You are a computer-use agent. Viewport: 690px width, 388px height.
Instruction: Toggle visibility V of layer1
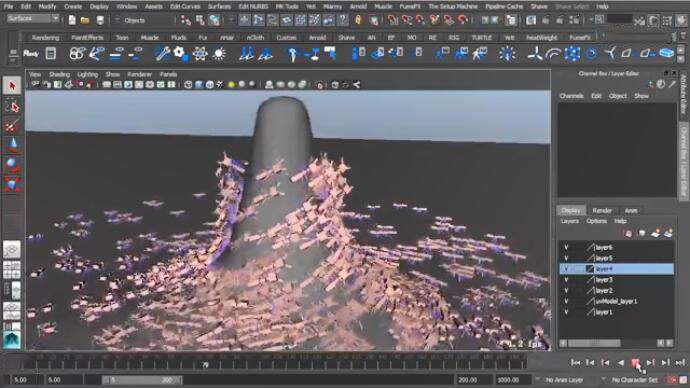coord(566,312)
